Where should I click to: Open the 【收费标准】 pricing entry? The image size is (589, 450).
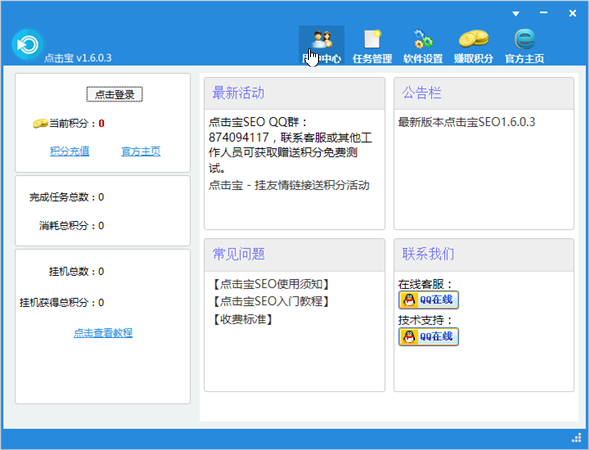coord(243,319)
